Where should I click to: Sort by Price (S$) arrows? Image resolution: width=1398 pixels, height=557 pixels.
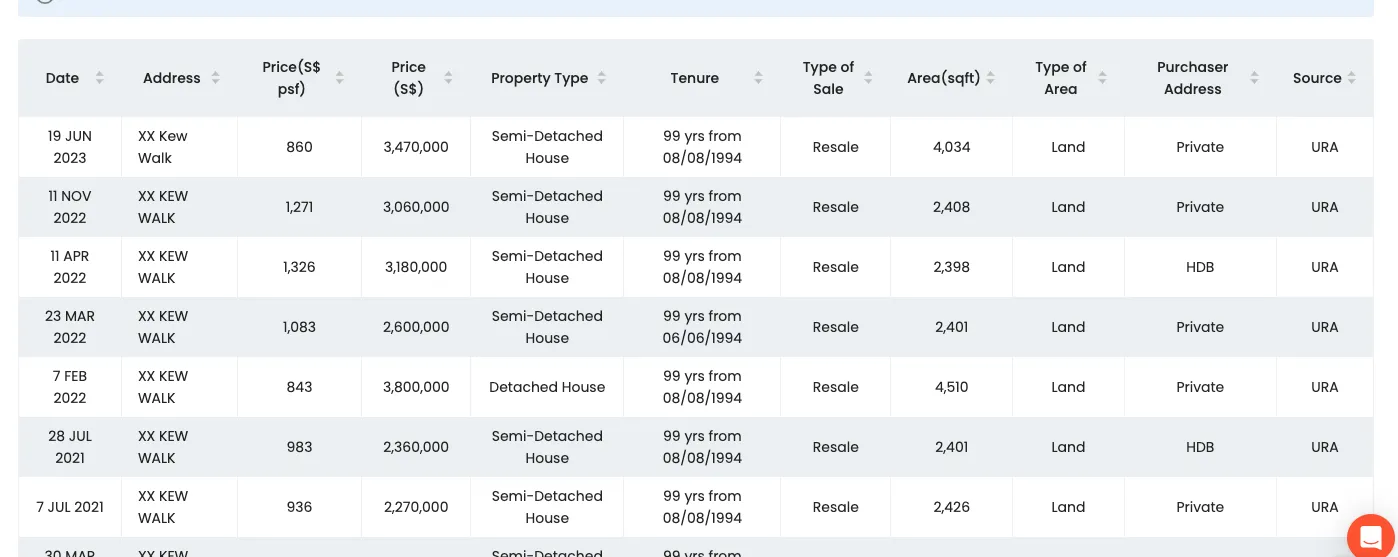click(448, 78)
